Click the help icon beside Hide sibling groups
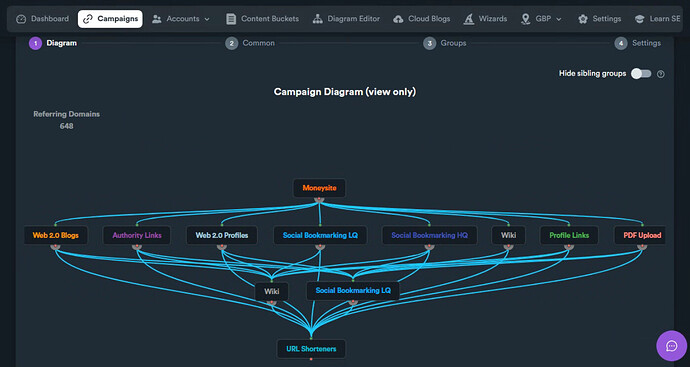 [x=661, y=74]
